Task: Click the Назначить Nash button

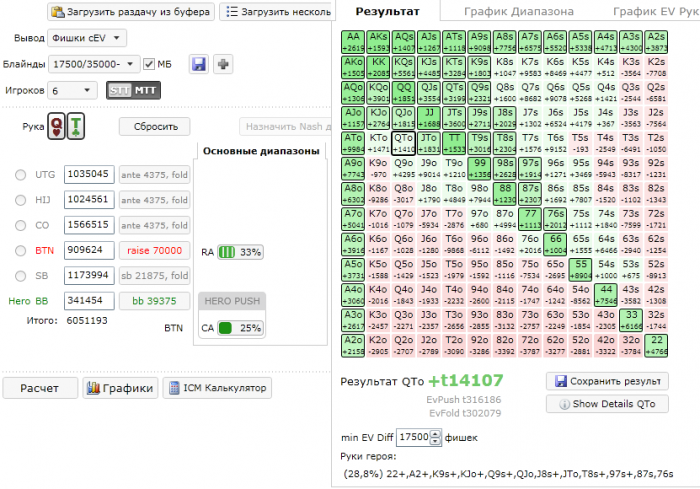Action: coord(286,127)
